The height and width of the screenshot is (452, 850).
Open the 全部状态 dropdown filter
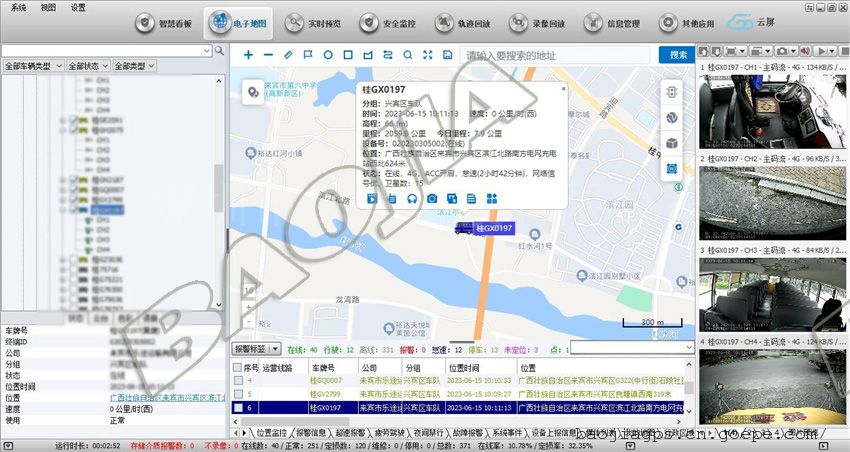[87, 66]
